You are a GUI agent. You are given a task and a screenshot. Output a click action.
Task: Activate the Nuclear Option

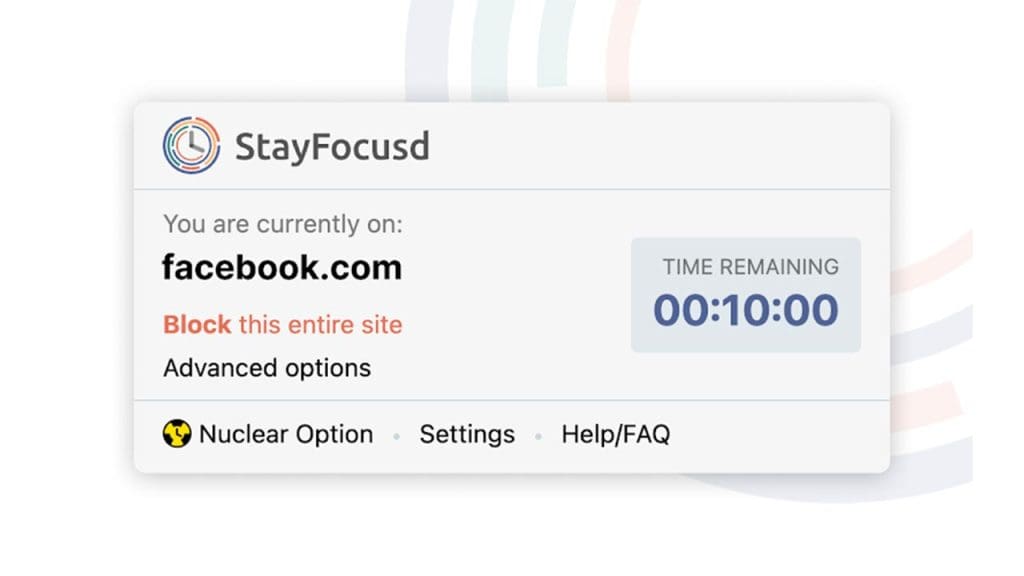(x=285, y=434)
